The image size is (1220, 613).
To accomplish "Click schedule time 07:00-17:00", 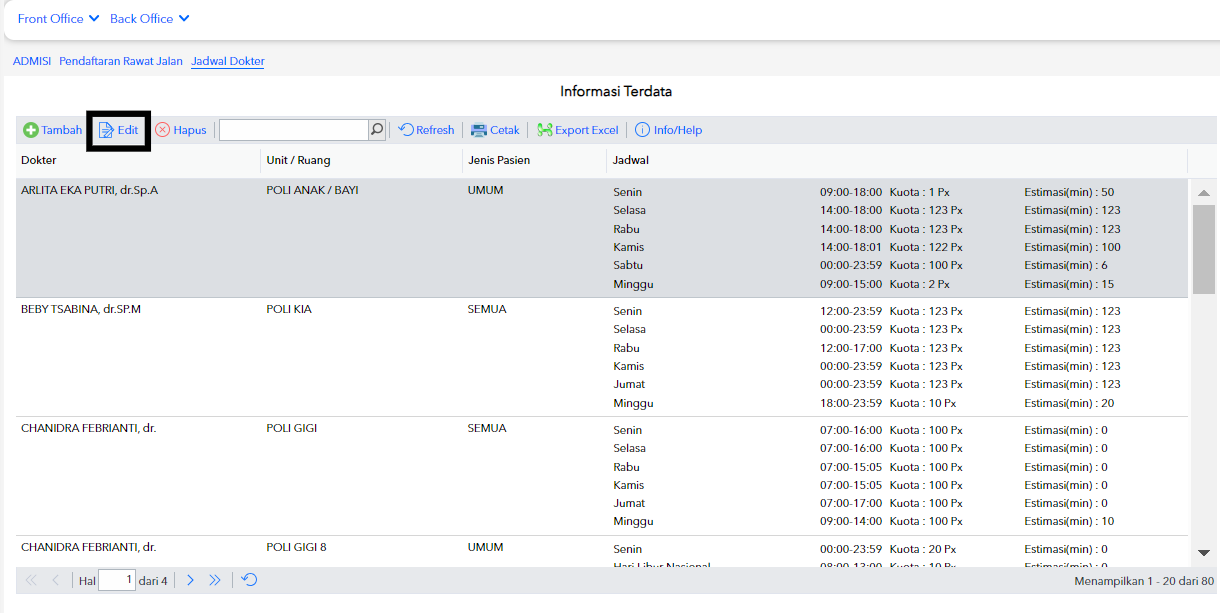I will tap(851, 503).
